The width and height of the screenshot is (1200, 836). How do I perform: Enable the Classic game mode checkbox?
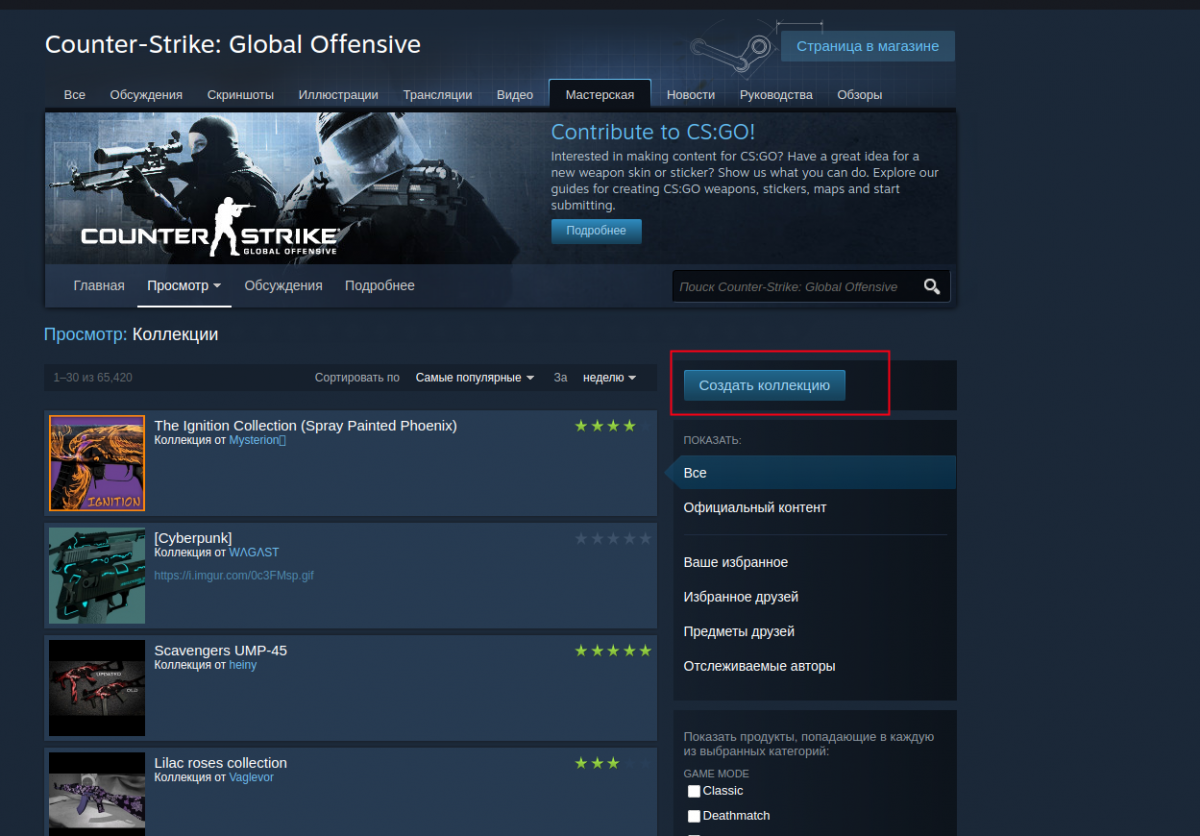click(x=694, y=791)
